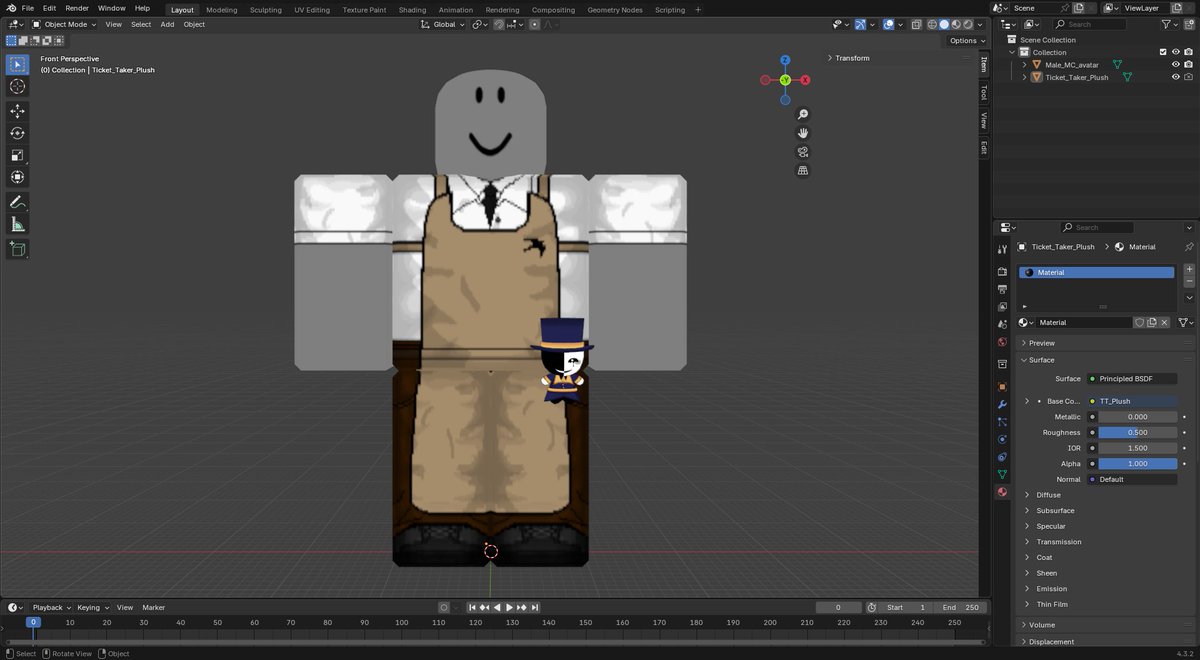Click the pan view hand icon
The height and width of the screenshot is (660, 1200).
click(x=803, y=133)
